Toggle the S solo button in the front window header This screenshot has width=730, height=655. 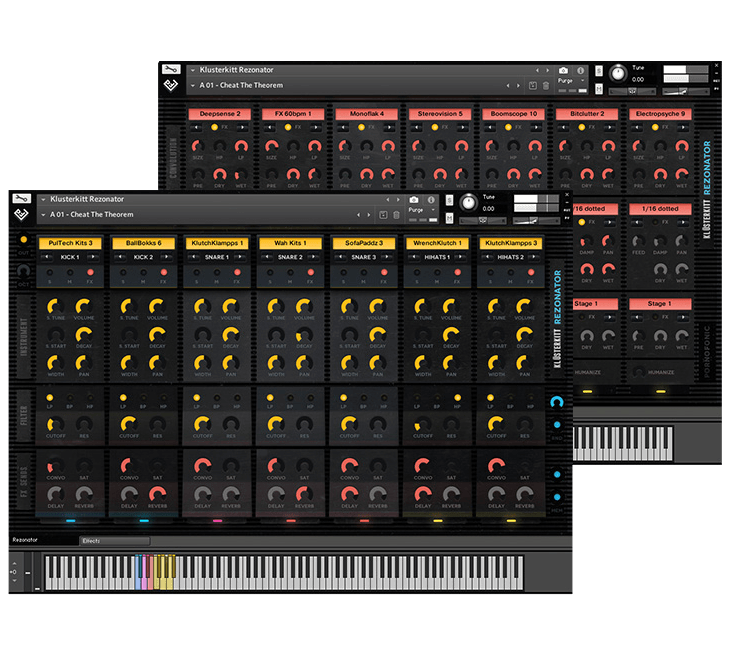(x=449, y=201)
